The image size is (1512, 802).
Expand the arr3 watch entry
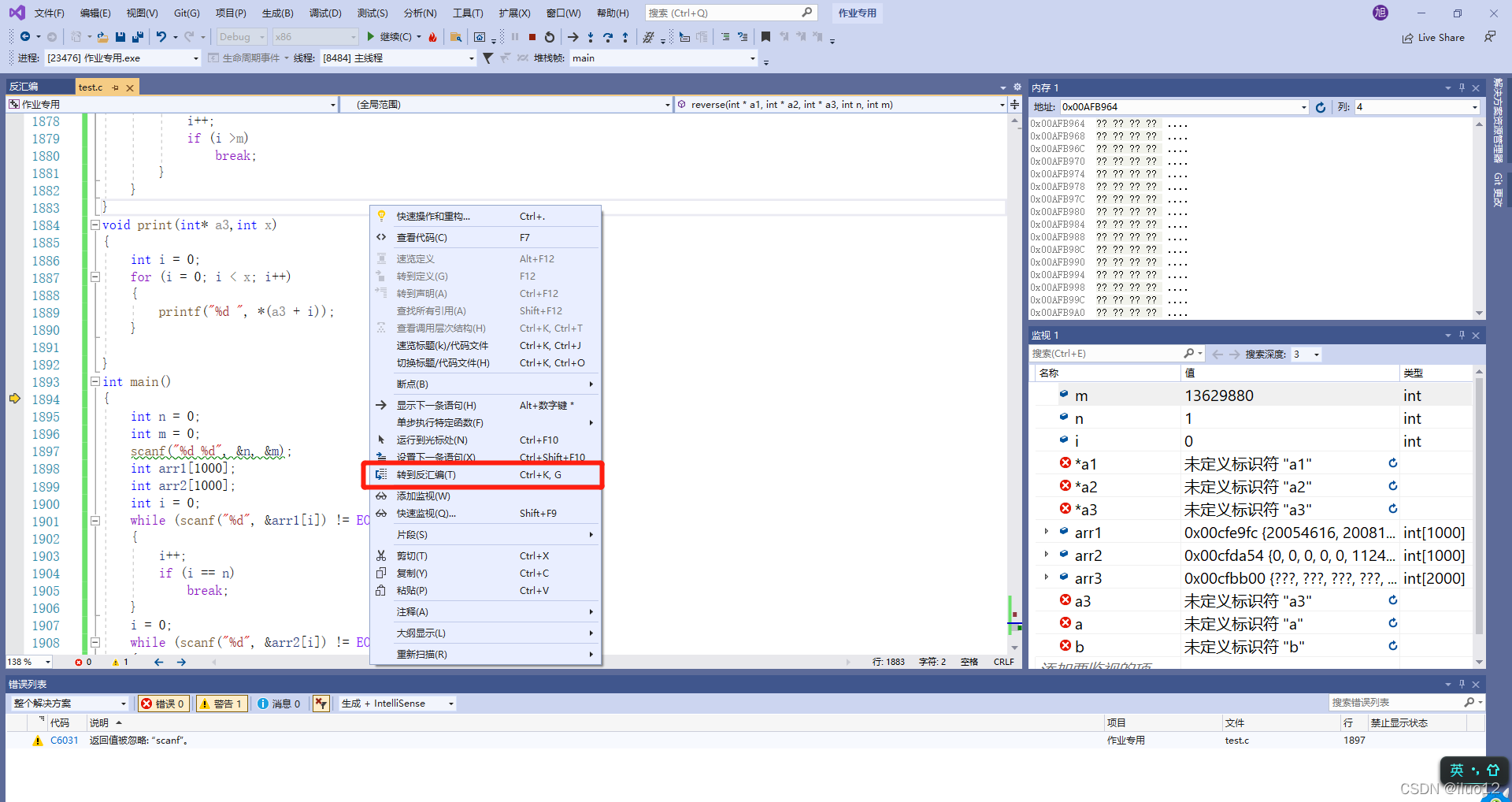1046,577
